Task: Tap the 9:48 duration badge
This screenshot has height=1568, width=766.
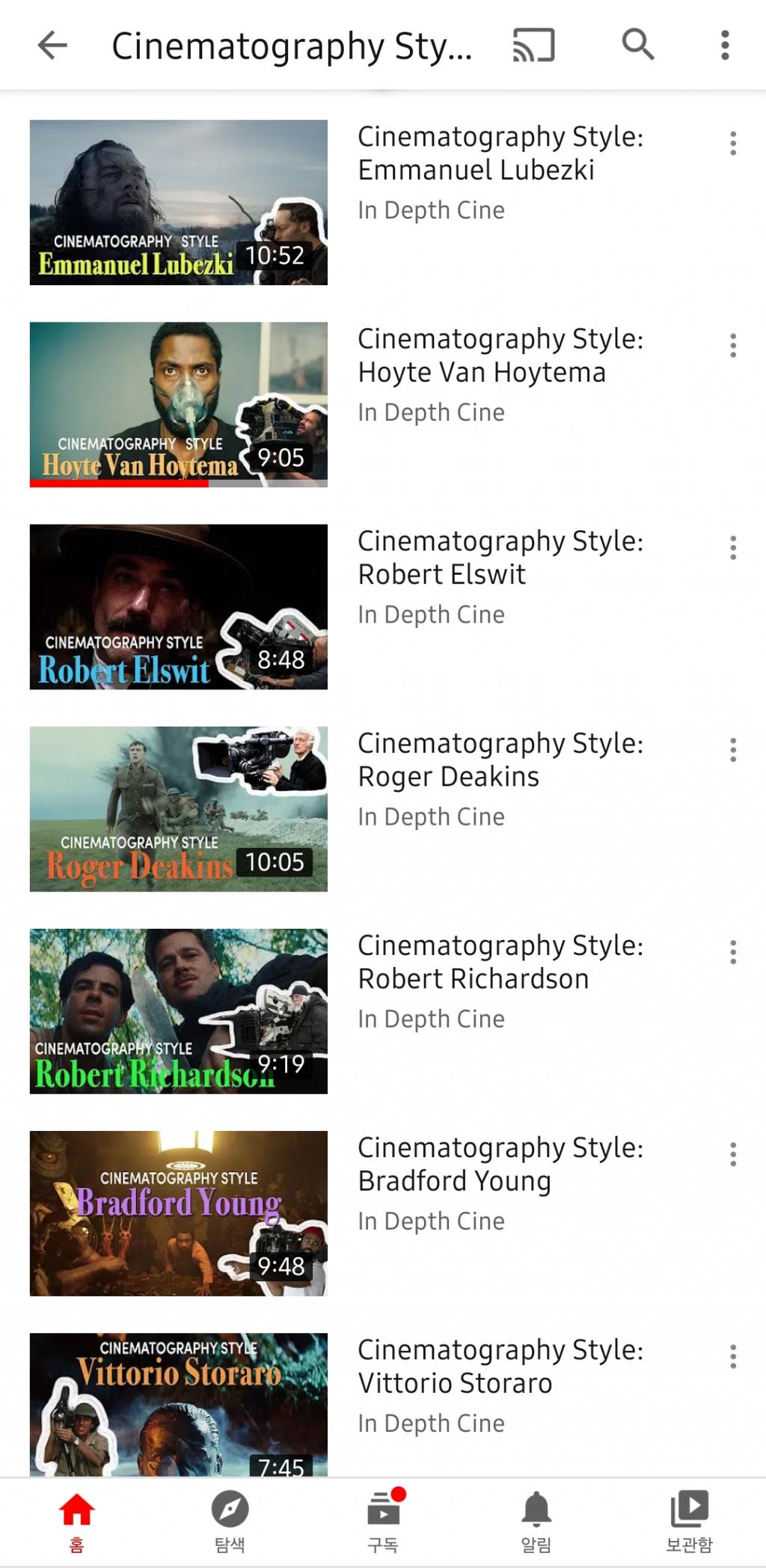Action: [x=281, y=1266]
